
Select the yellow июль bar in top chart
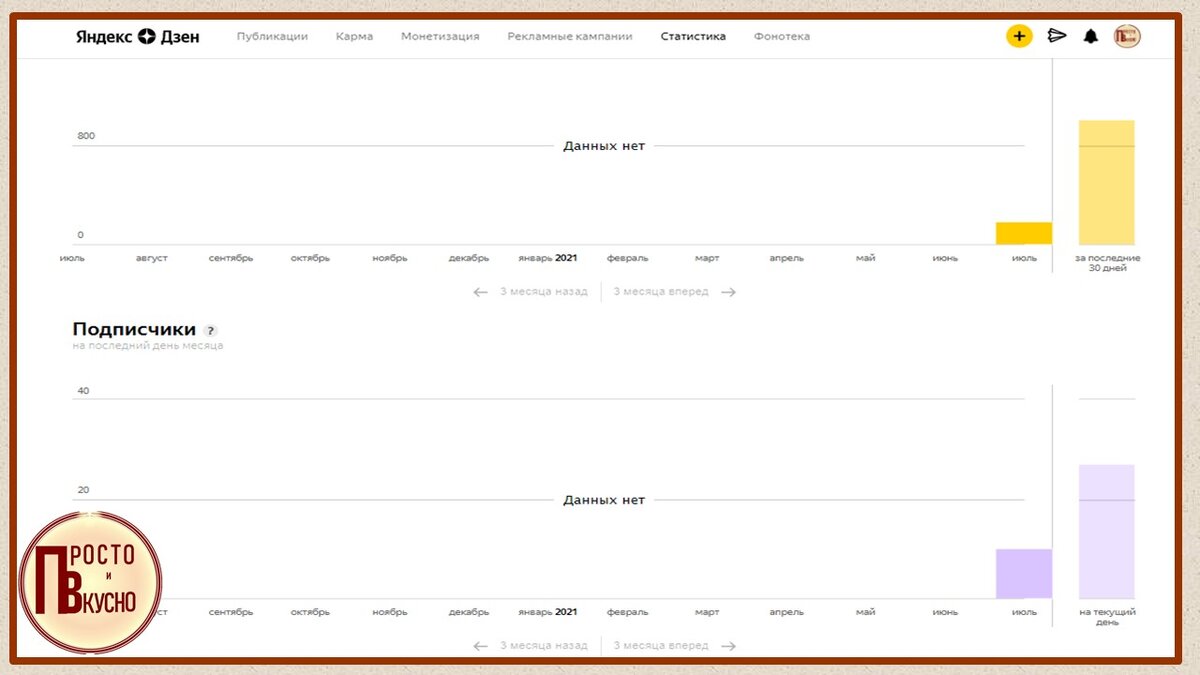pos(1024,233)
